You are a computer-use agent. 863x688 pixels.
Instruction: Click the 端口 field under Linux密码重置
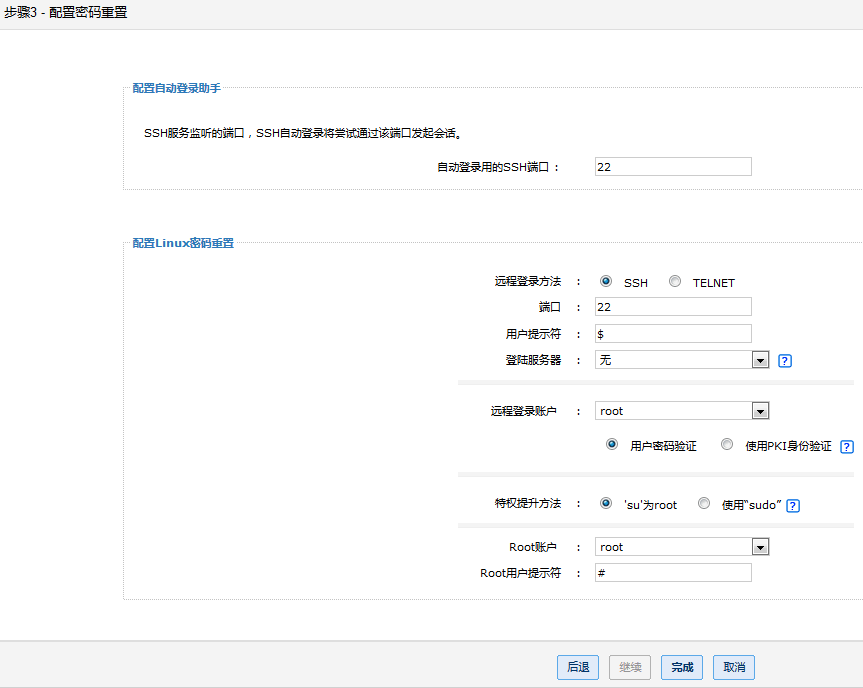tap(672, 307)
